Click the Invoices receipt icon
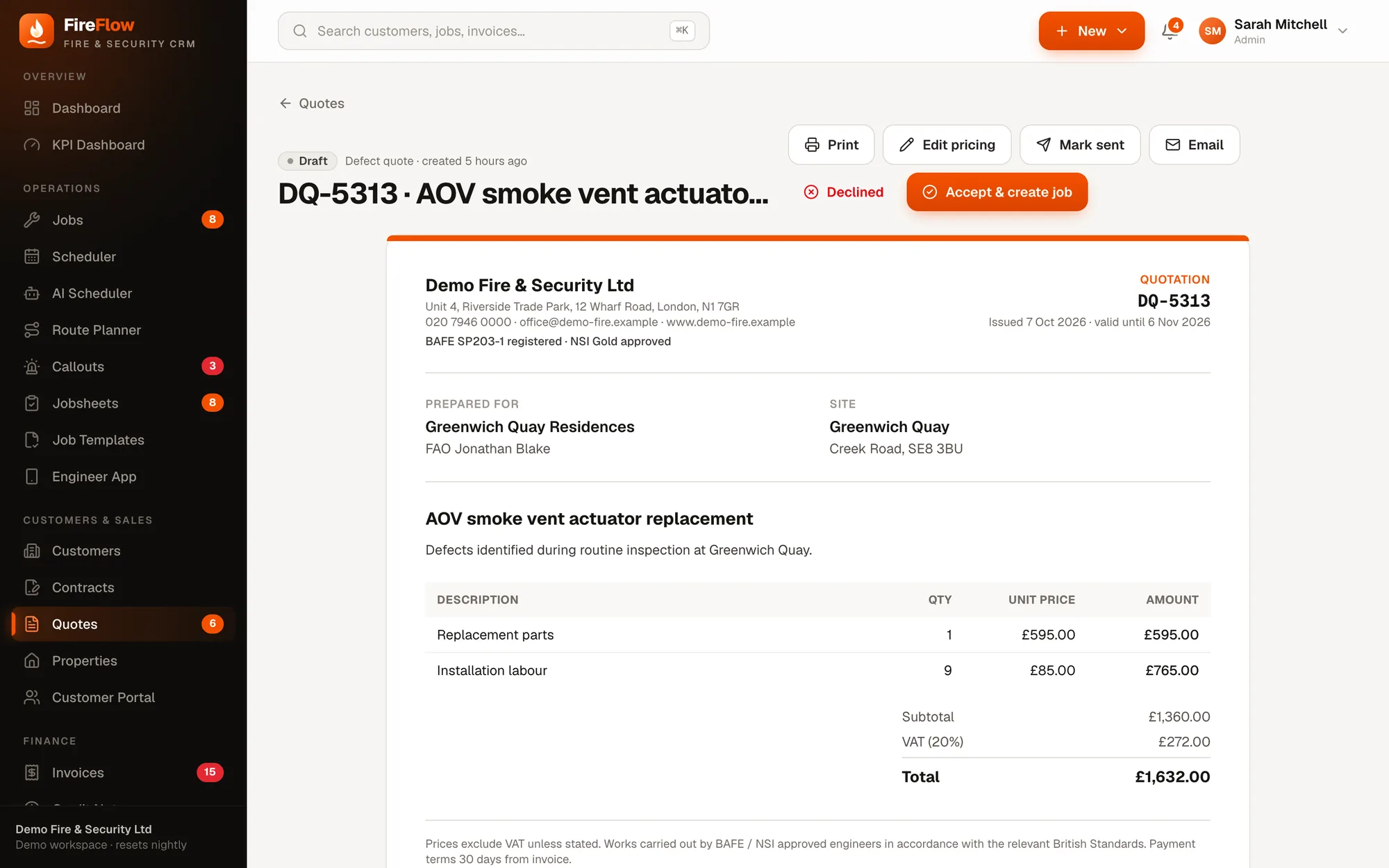 coord(32,773)
